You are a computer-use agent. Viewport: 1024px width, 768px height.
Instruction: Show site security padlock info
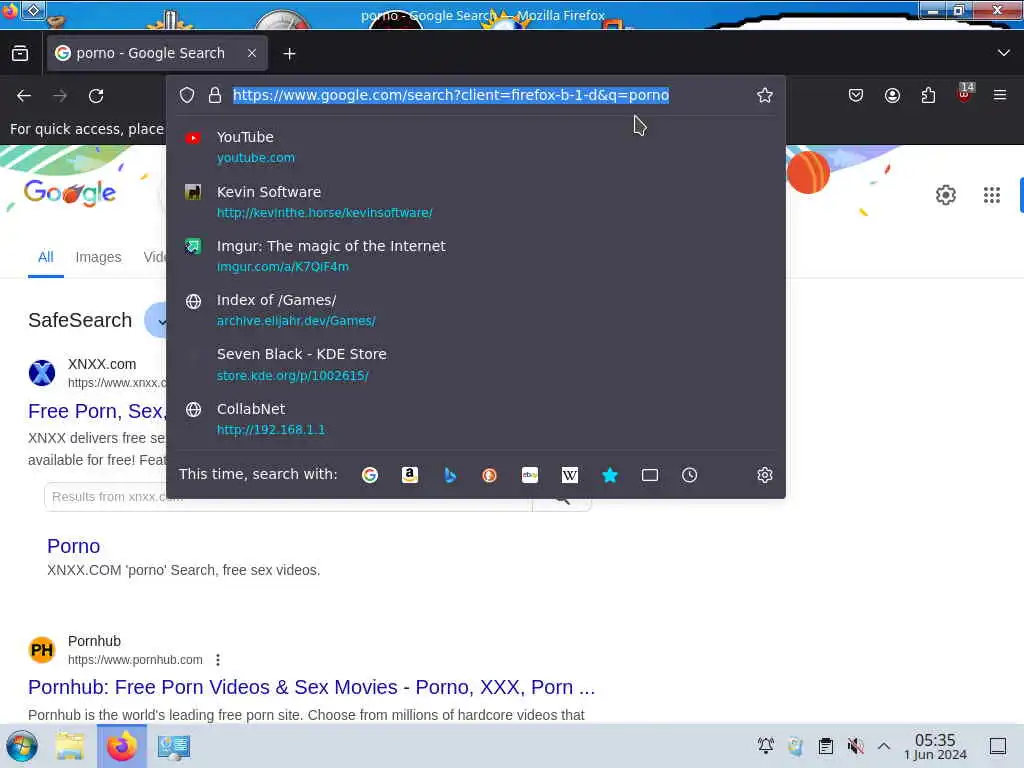[x=215, y=95]
